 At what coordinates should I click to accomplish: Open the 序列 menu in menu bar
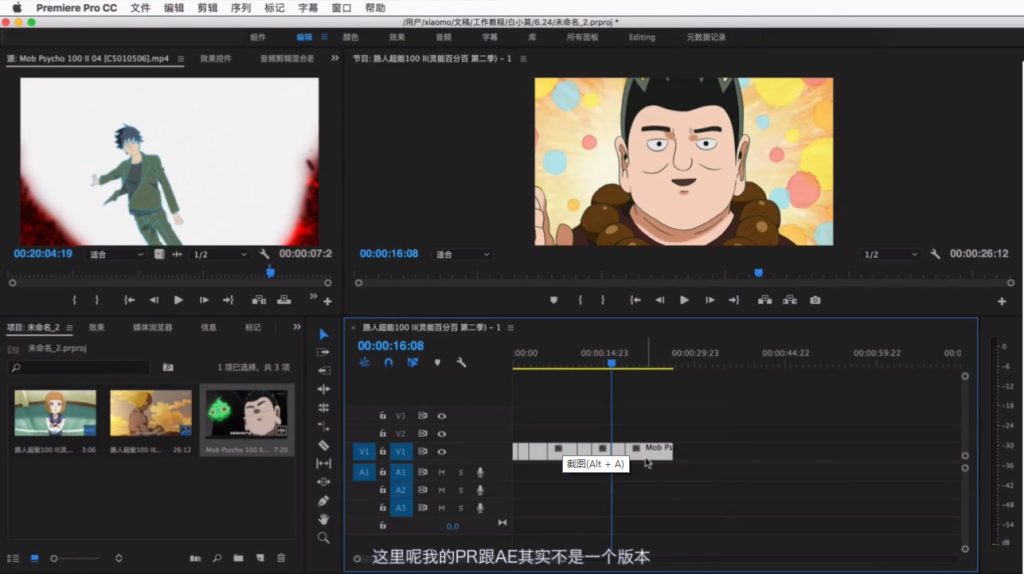[x=240, y=8]
